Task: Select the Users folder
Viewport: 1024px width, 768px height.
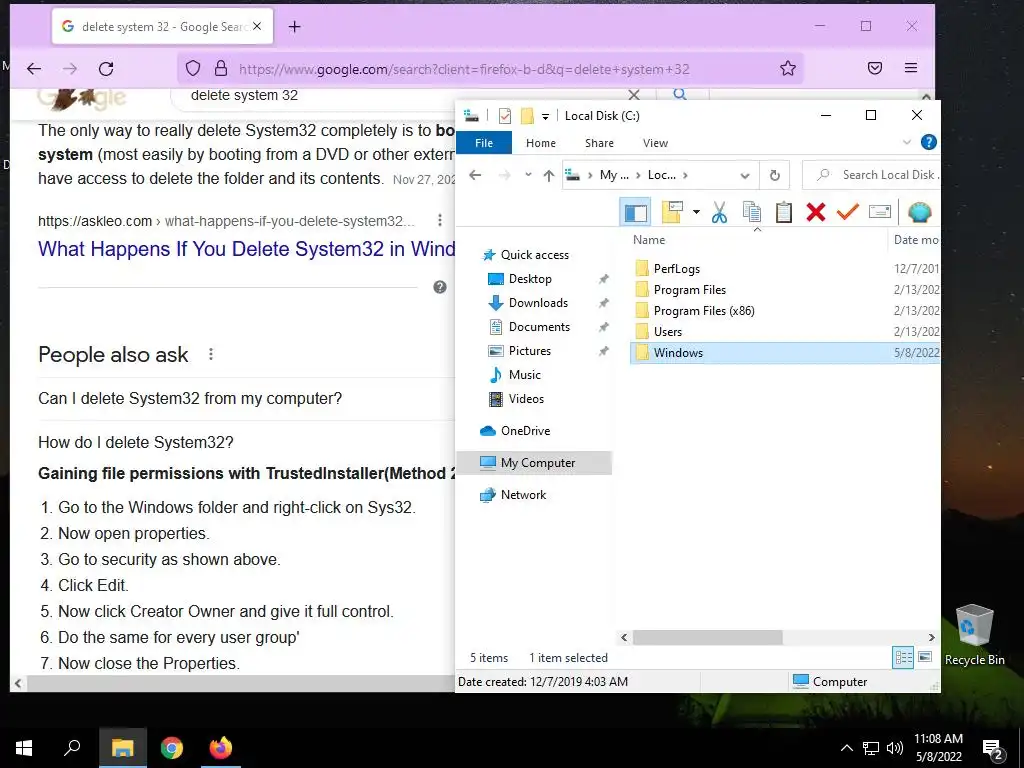Action: click(667, 332)
